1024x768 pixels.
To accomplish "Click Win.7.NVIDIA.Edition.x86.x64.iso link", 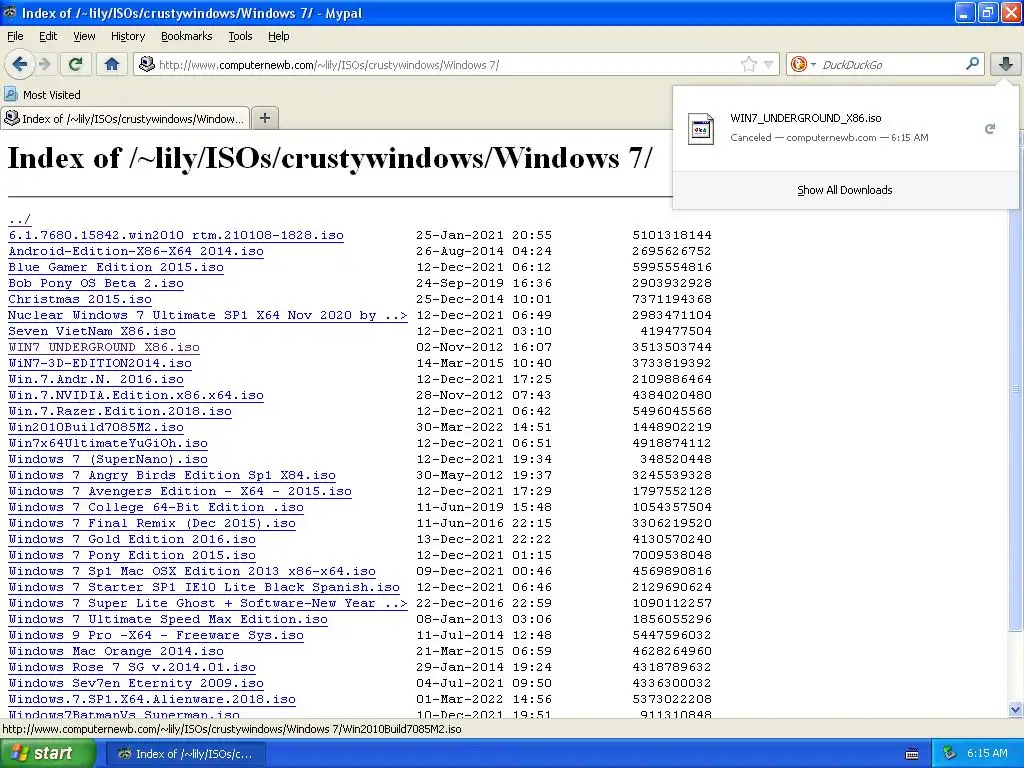I will click(x=136, y=395).
